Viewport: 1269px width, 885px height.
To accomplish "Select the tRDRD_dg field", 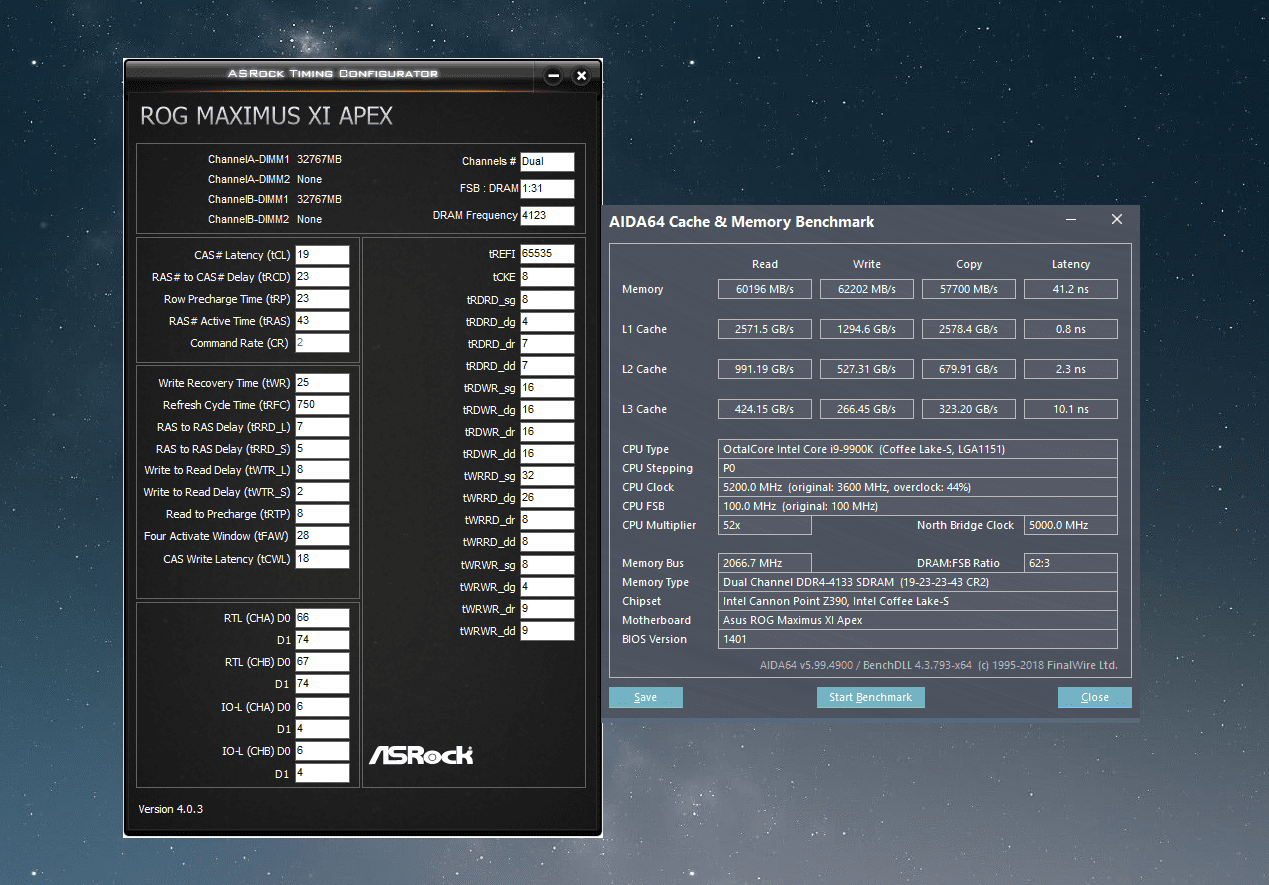I will point(547,322).
